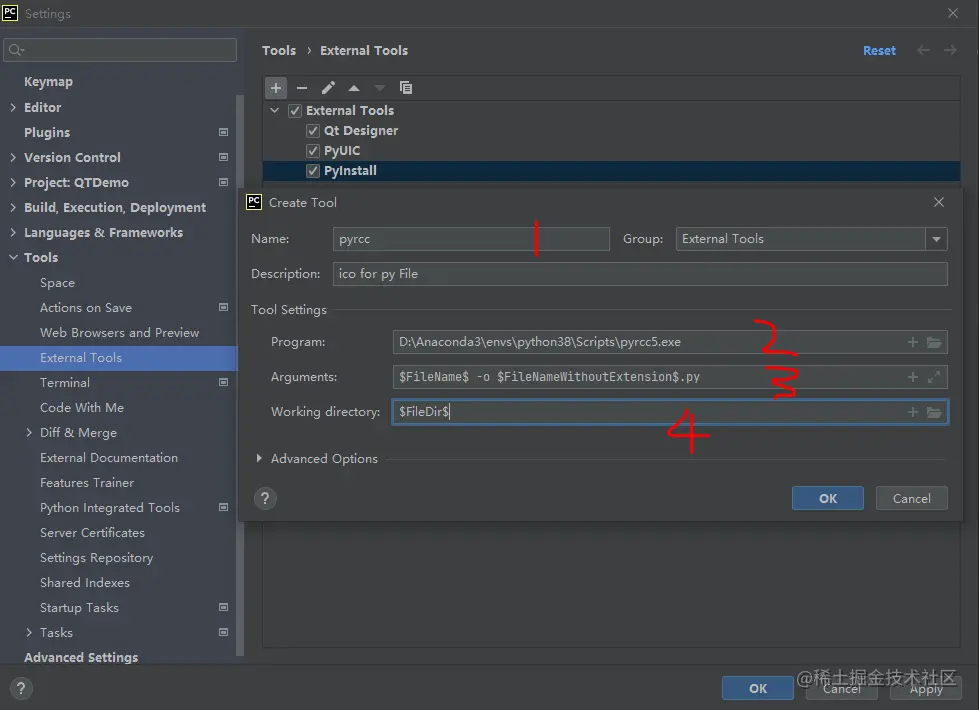Select Server Certificates settings
Screen dimensions: 979x710
click(92, 532)
